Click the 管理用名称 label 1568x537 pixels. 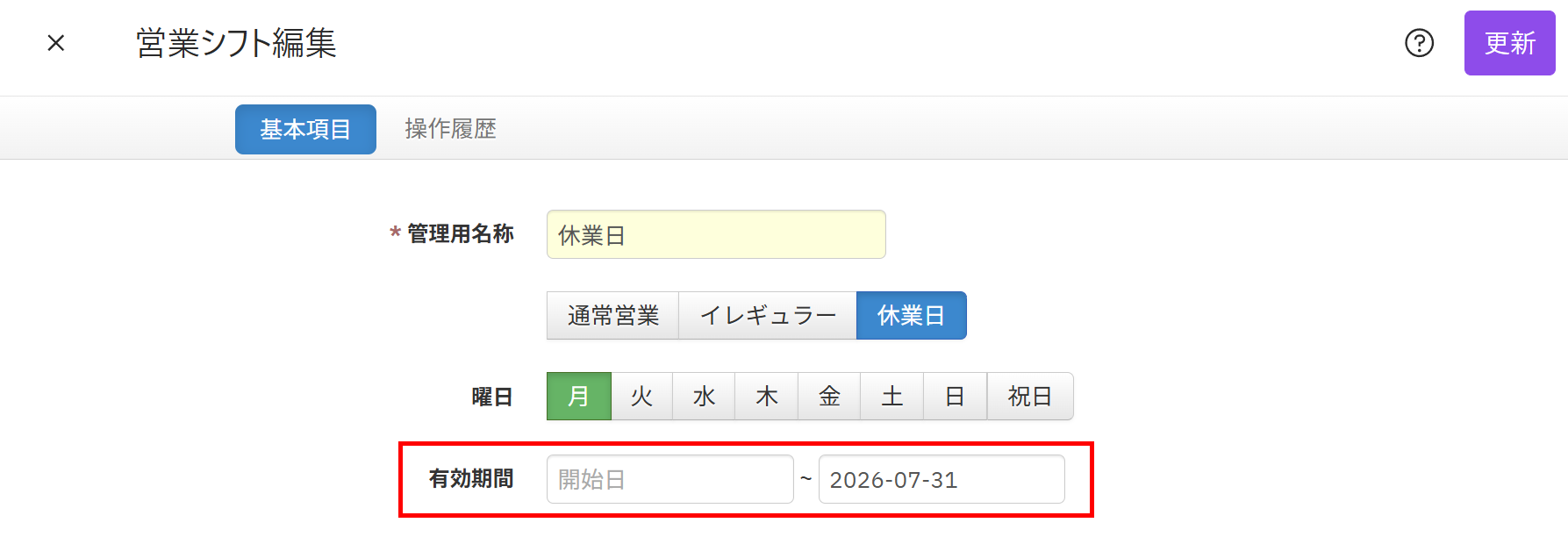(461, 233)
